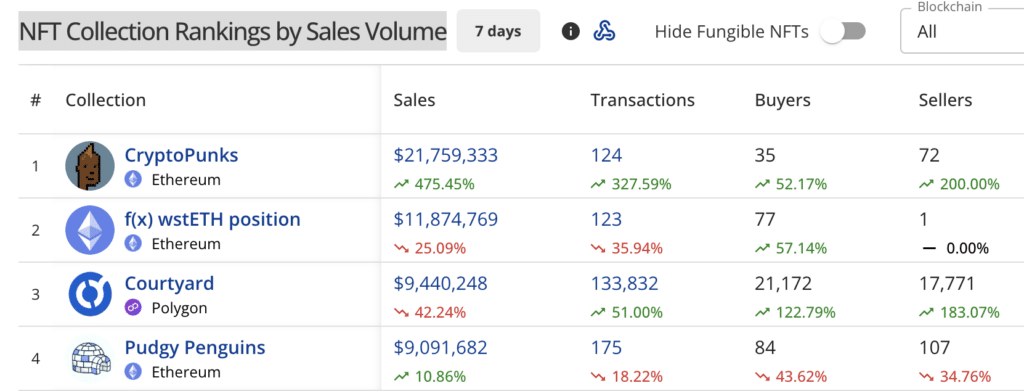The height and width of the screenshot is (391, 1024).
Task: Click Courtyard's $9,440,248 sales figure
Action: [x=440, y=283]
